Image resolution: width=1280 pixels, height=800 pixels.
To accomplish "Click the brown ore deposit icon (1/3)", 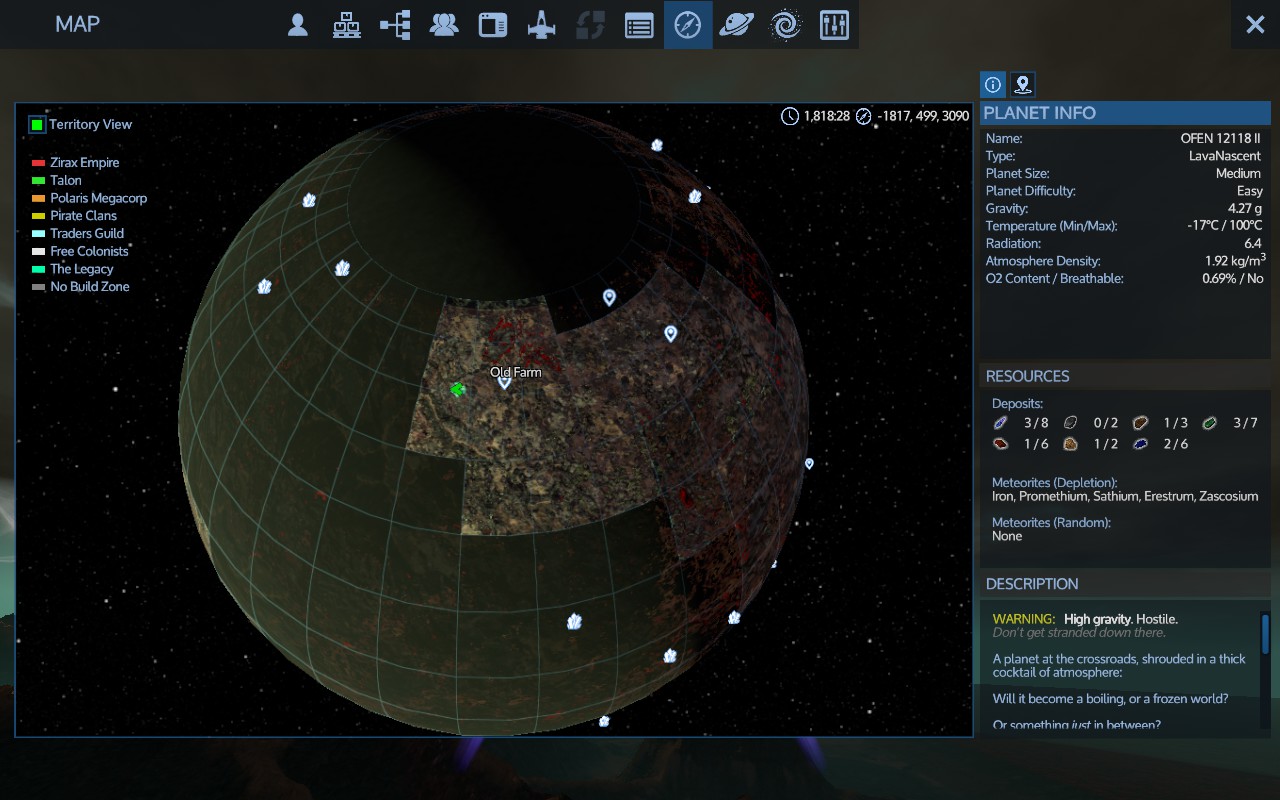I will coord(1140,423).
